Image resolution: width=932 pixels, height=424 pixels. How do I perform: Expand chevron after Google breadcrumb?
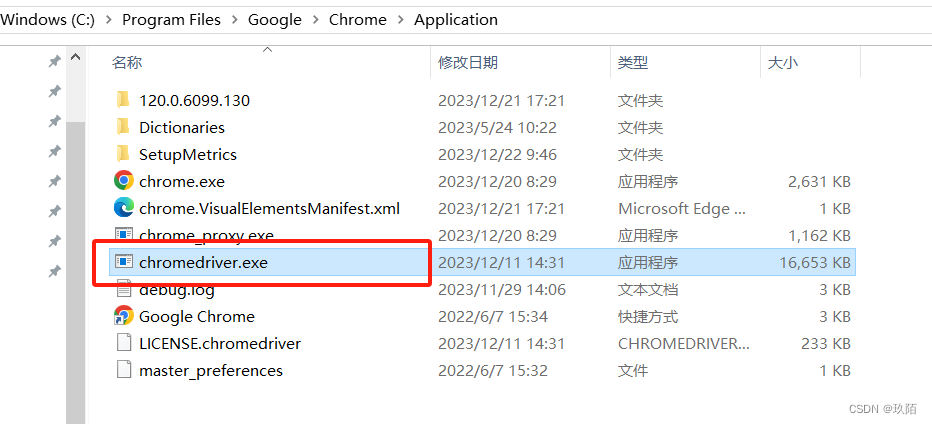(x=316, y=20)
